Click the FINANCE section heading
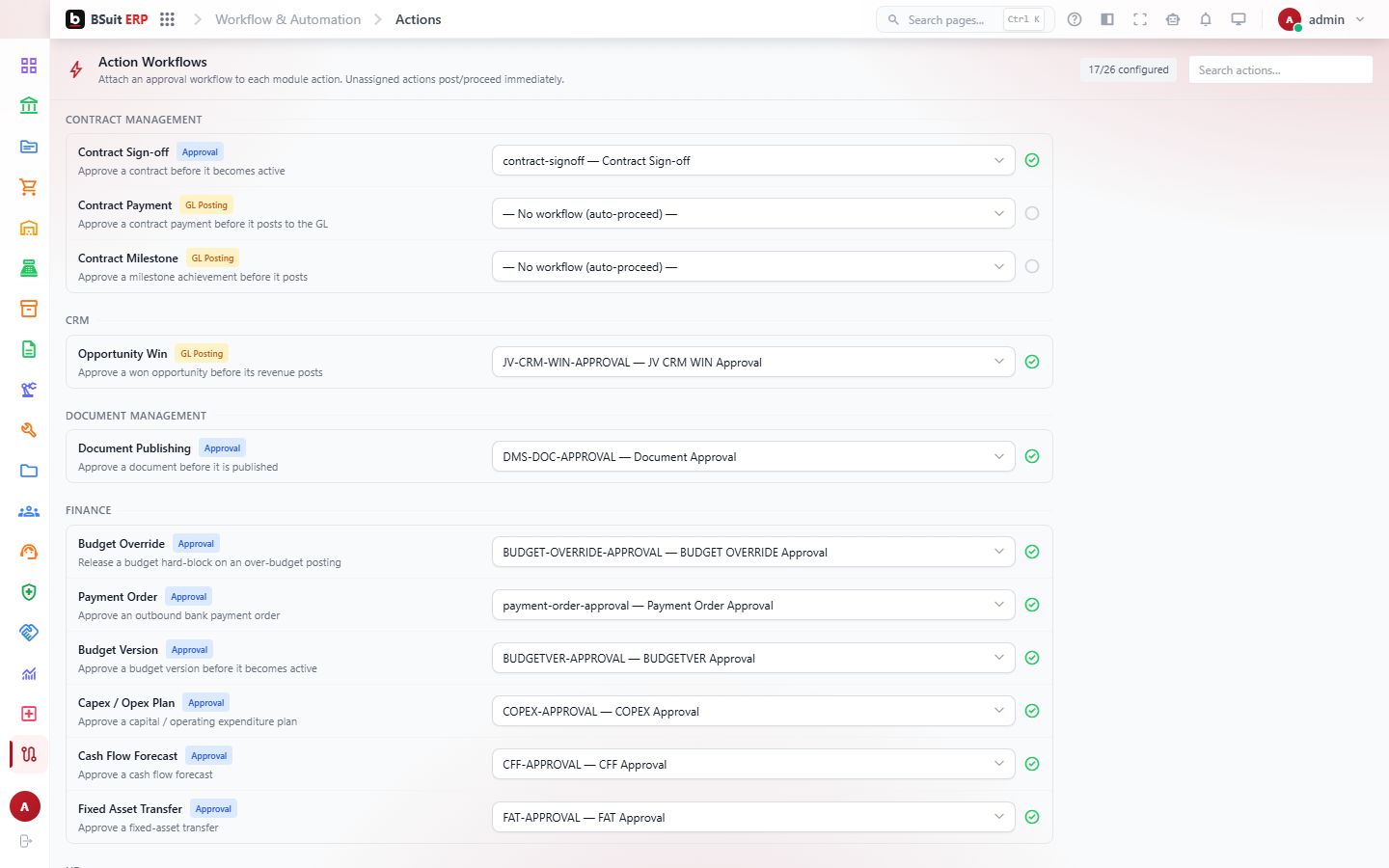Viewport: 1389px width, 868px height. coord(89,510)
